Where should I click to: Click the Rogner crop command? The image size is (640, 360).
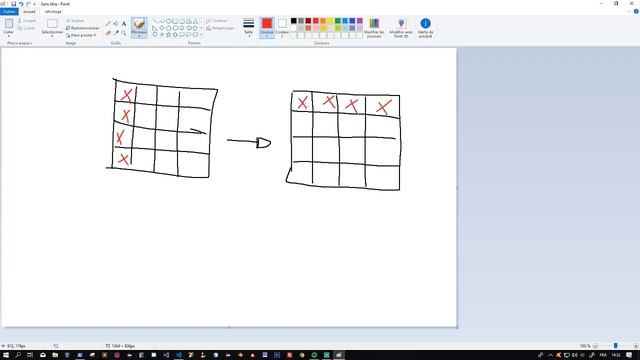[75, 20]
